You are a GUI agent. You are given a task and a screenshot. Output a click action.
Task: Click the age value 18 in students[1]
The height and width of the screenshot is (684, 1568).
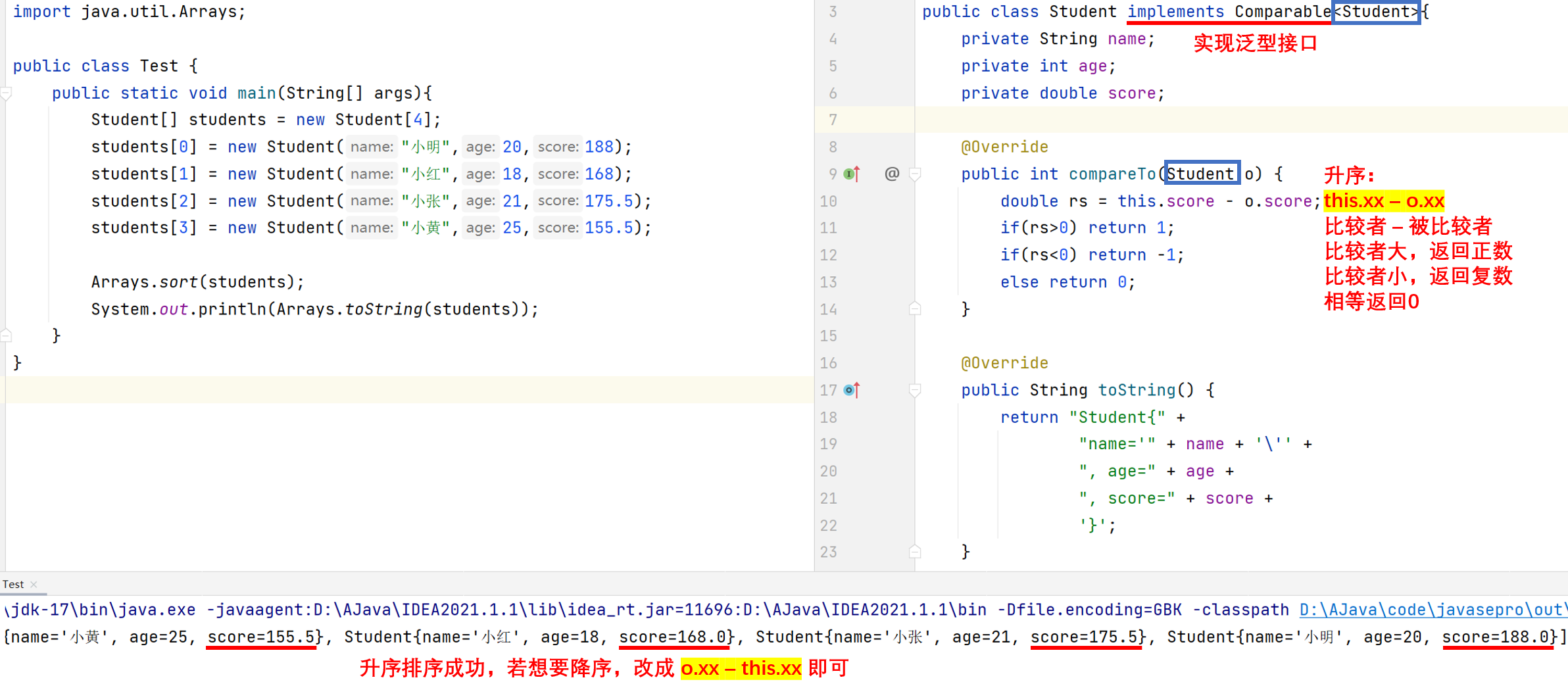(512, 174)
